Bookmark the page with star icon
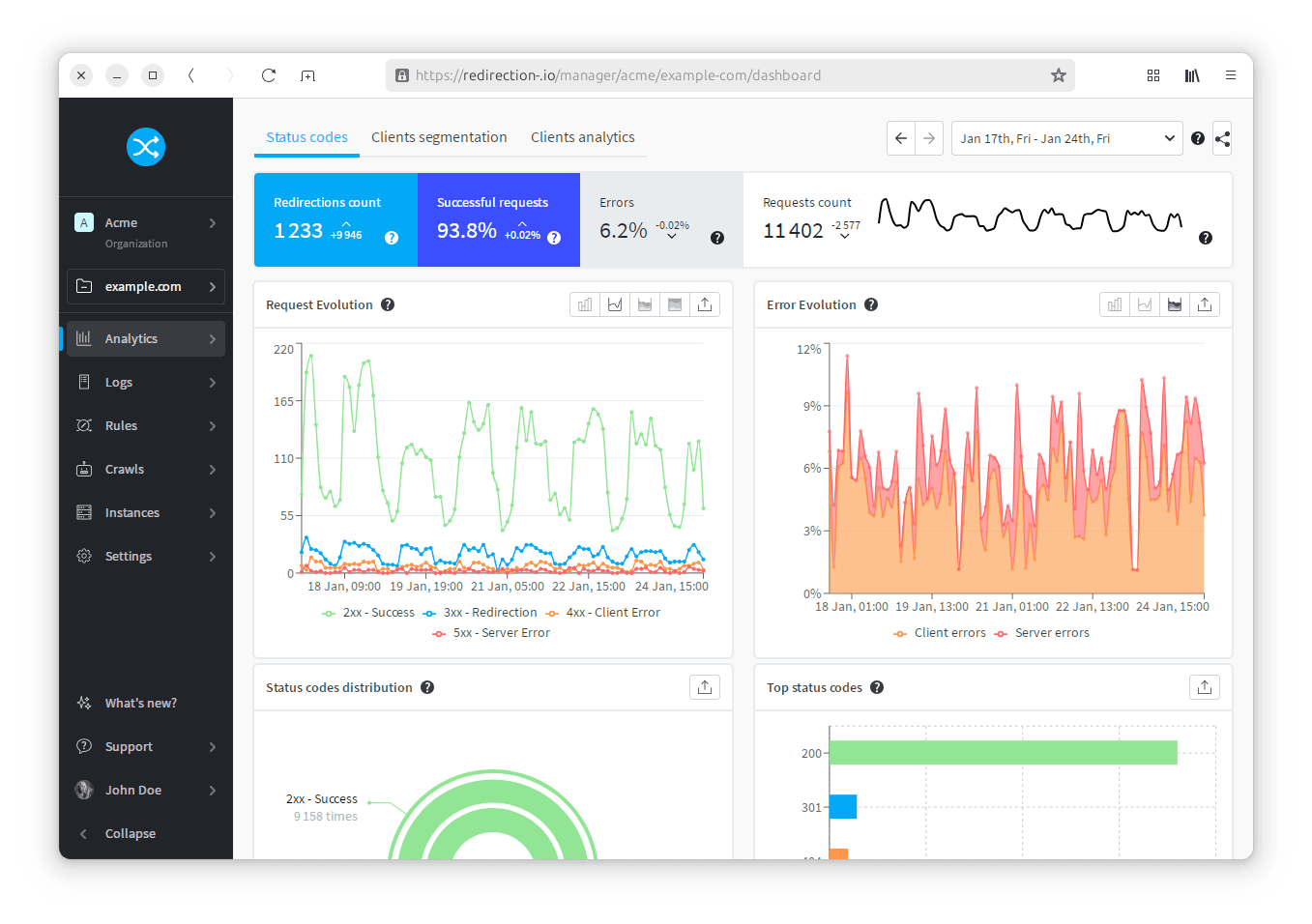Viewport: 1312px width, 924px height. (1059, 75)
